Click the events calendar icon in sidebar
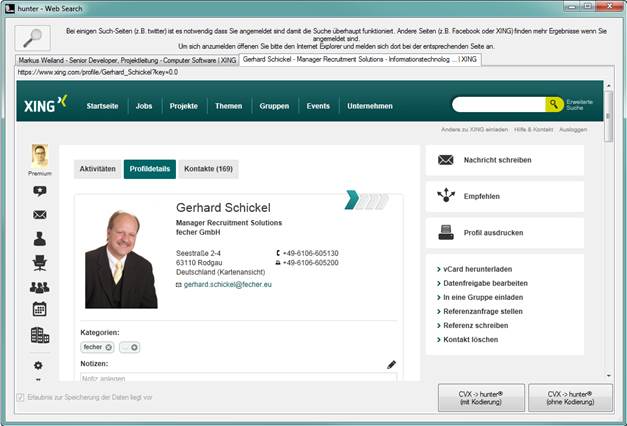Image resolution: width=627 pixels, height=426 pixels. click(40, 310)
